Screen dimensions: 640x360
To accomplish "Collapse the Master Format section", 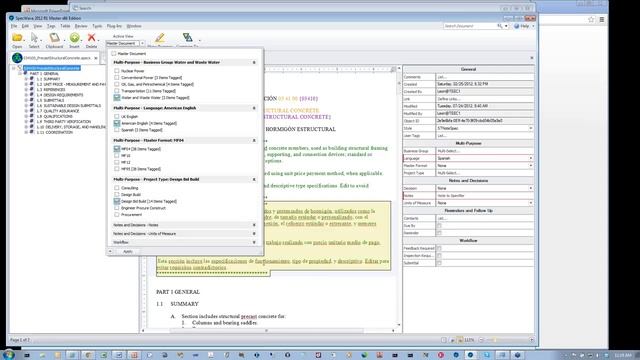I will coord(254,140).
